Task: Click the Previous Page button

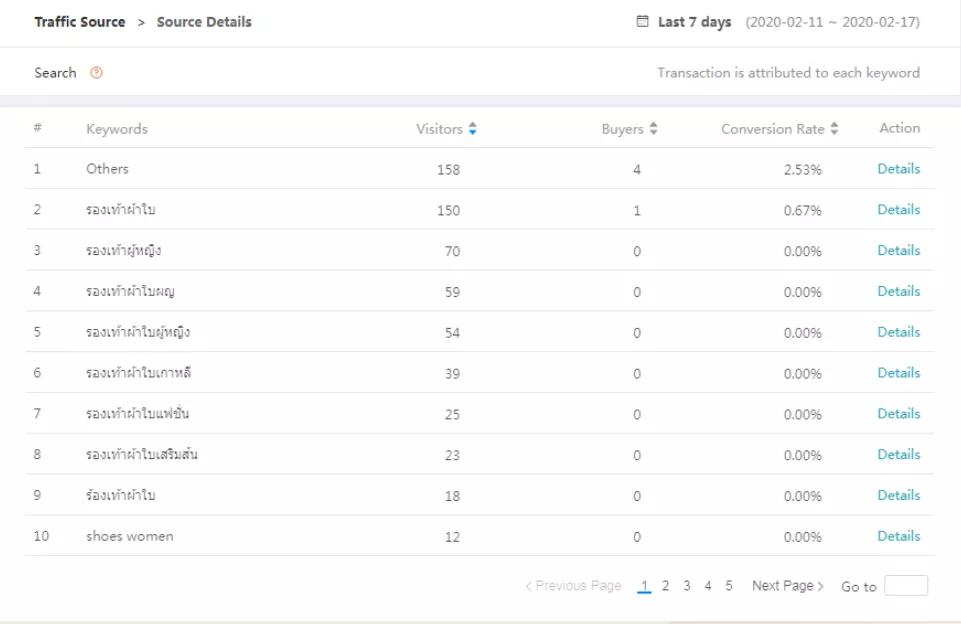Action: [574, 586]
